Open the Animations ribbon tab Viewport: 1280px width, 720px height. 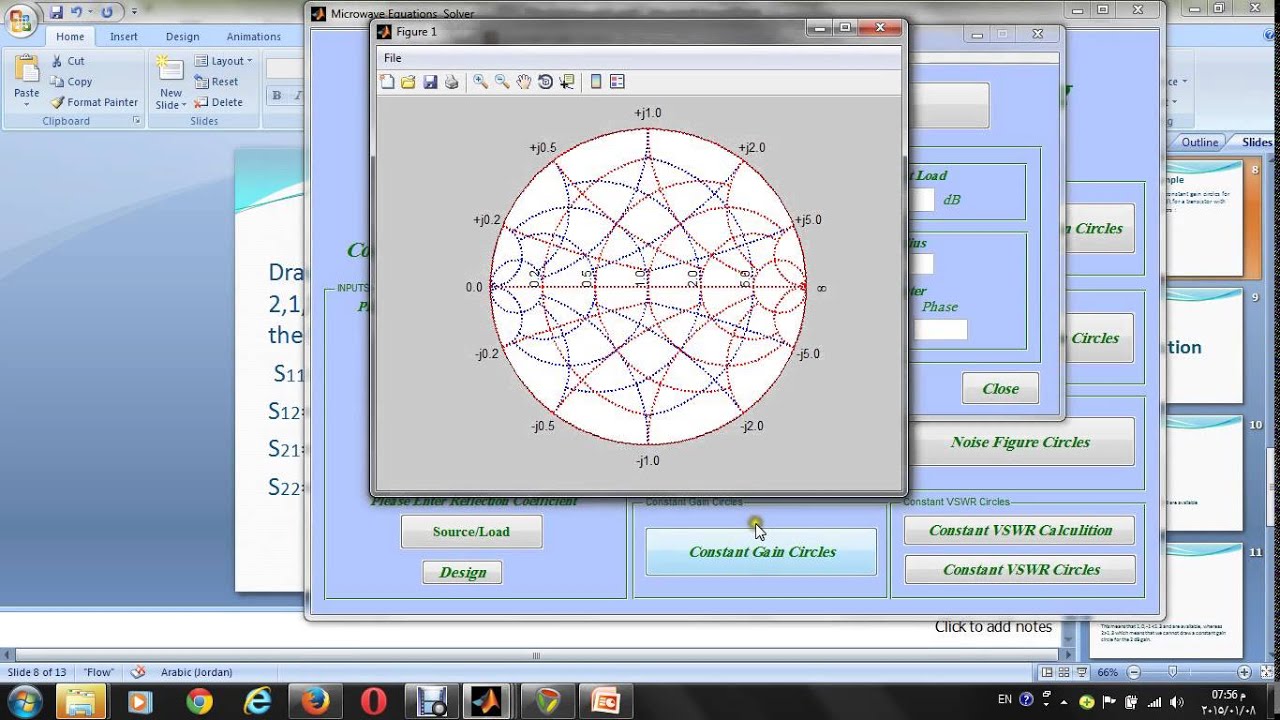click(254, 37)
